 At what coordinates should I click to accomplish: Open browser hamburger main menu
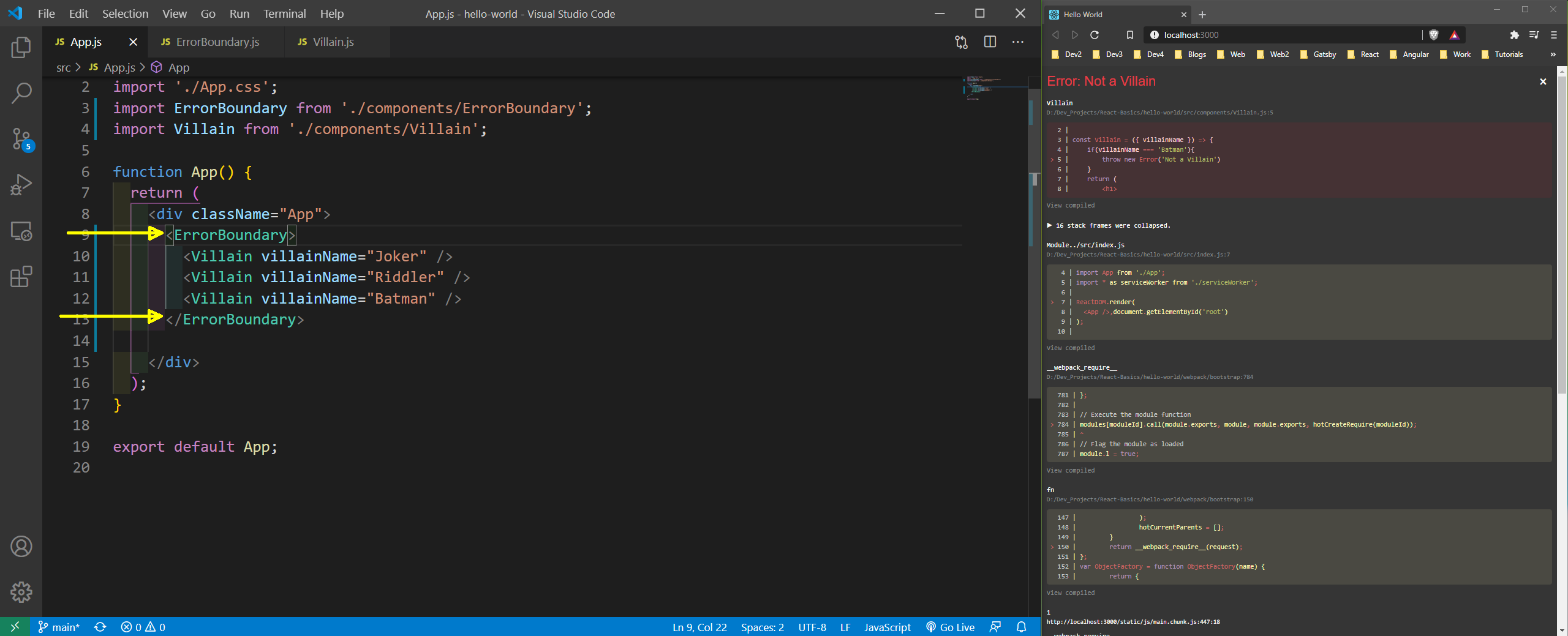(1554, 35)
